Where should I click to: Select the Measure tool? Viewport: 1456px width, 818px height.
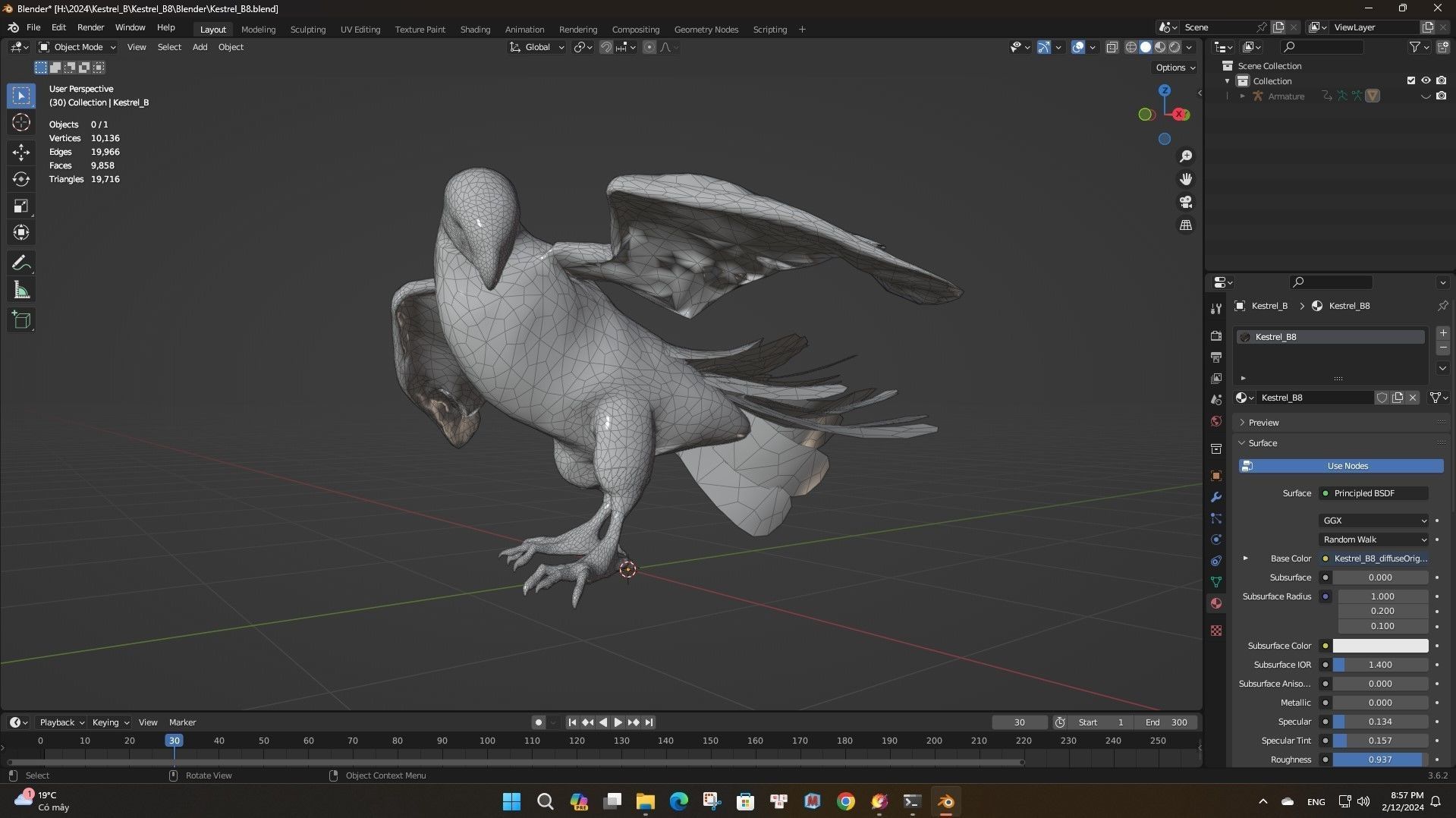(x=21, y=290)
